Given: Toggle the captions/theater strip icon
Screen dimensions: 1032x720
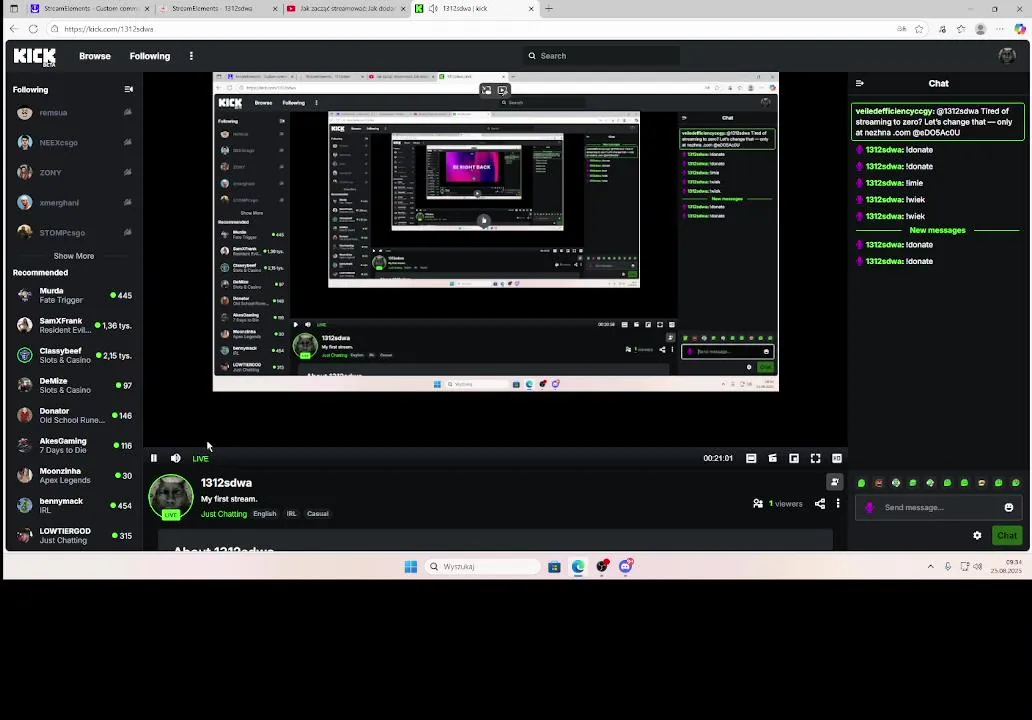Looking at the screenshot, I should [x=751, y=458].
